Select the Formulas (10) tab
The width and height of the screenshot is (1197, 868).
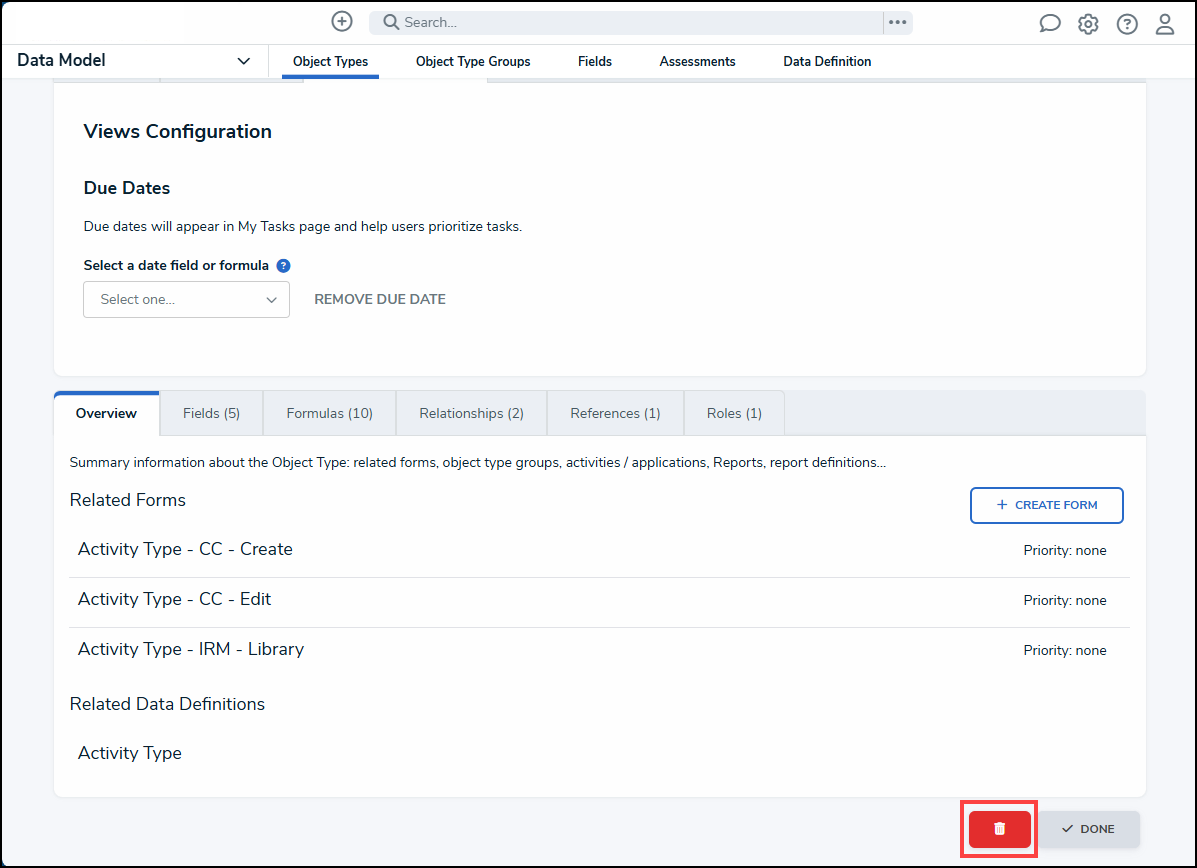(329, 413)
